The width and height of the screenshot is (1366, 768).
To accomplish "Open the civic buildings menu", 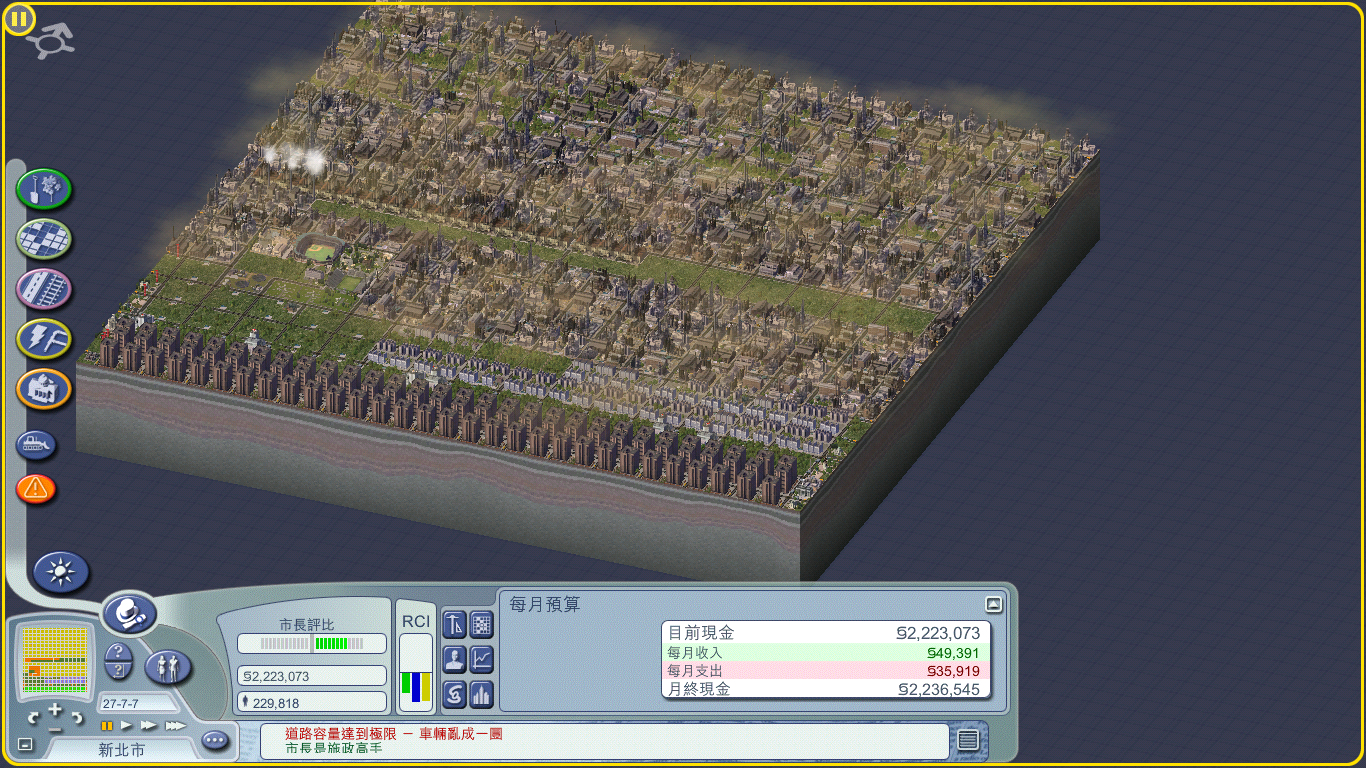I will [44, 389].
